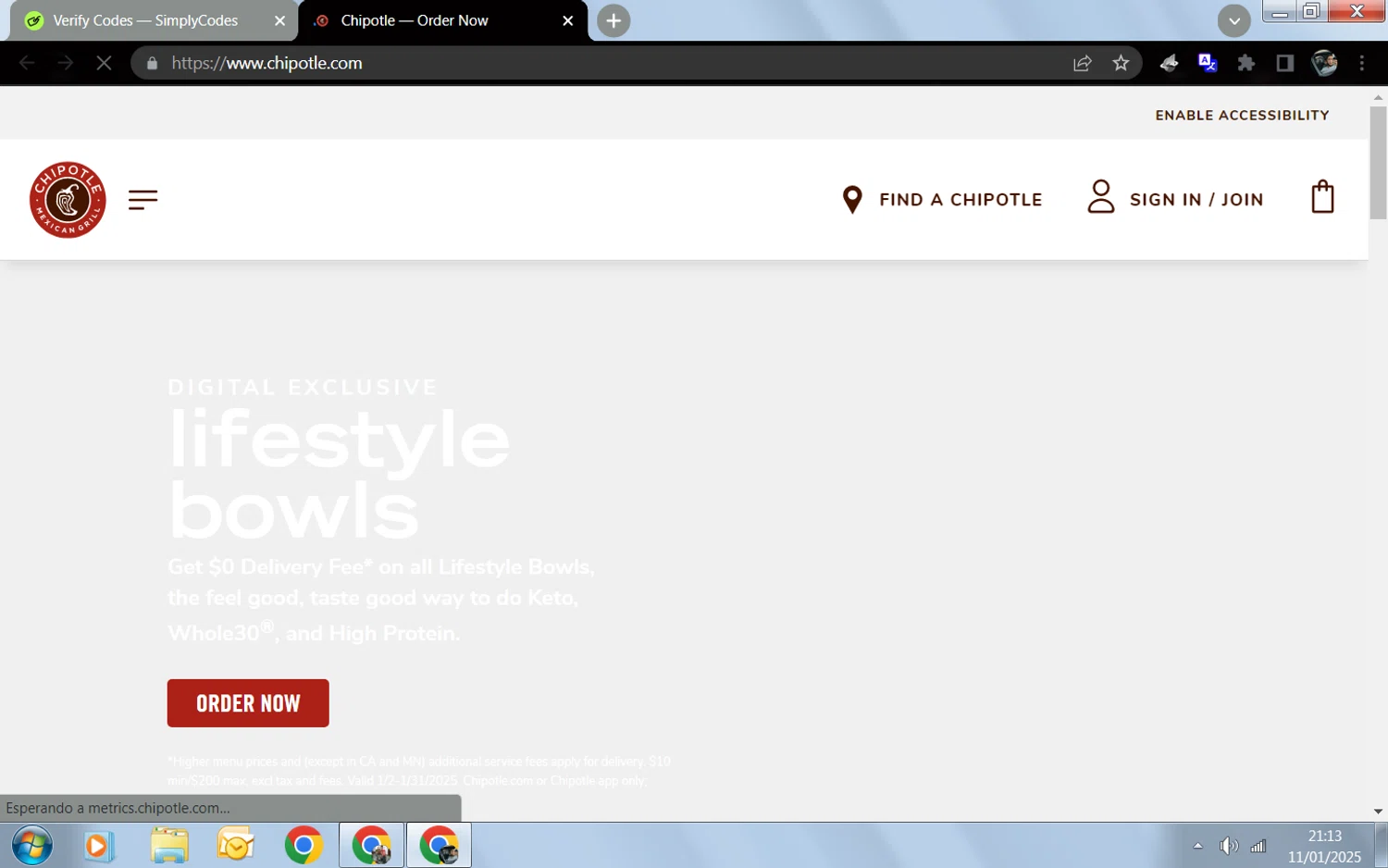Bookmark this page with star
Image resolution: width=1388 pixels, height=868 pixels.
(1121, 63)
